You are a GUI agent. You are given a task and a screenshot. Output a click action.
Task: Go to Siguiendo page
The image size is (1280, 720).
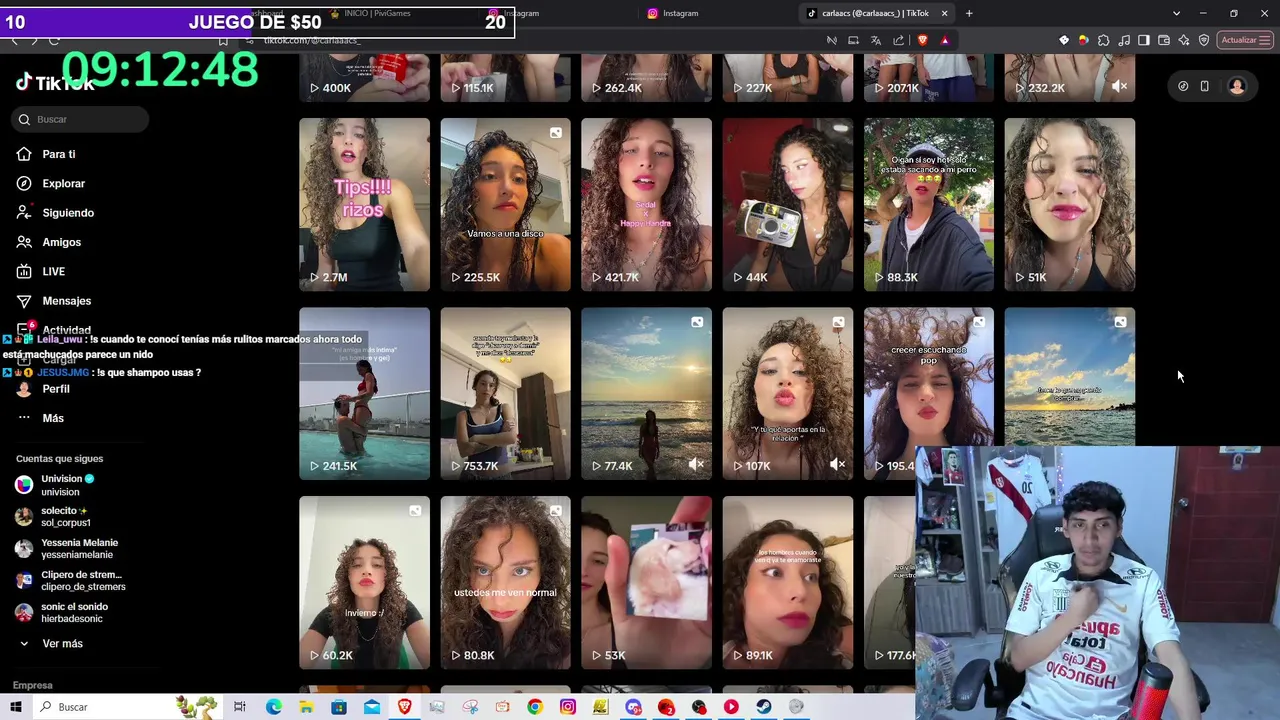pyautogui.click(x=55, y=213)
